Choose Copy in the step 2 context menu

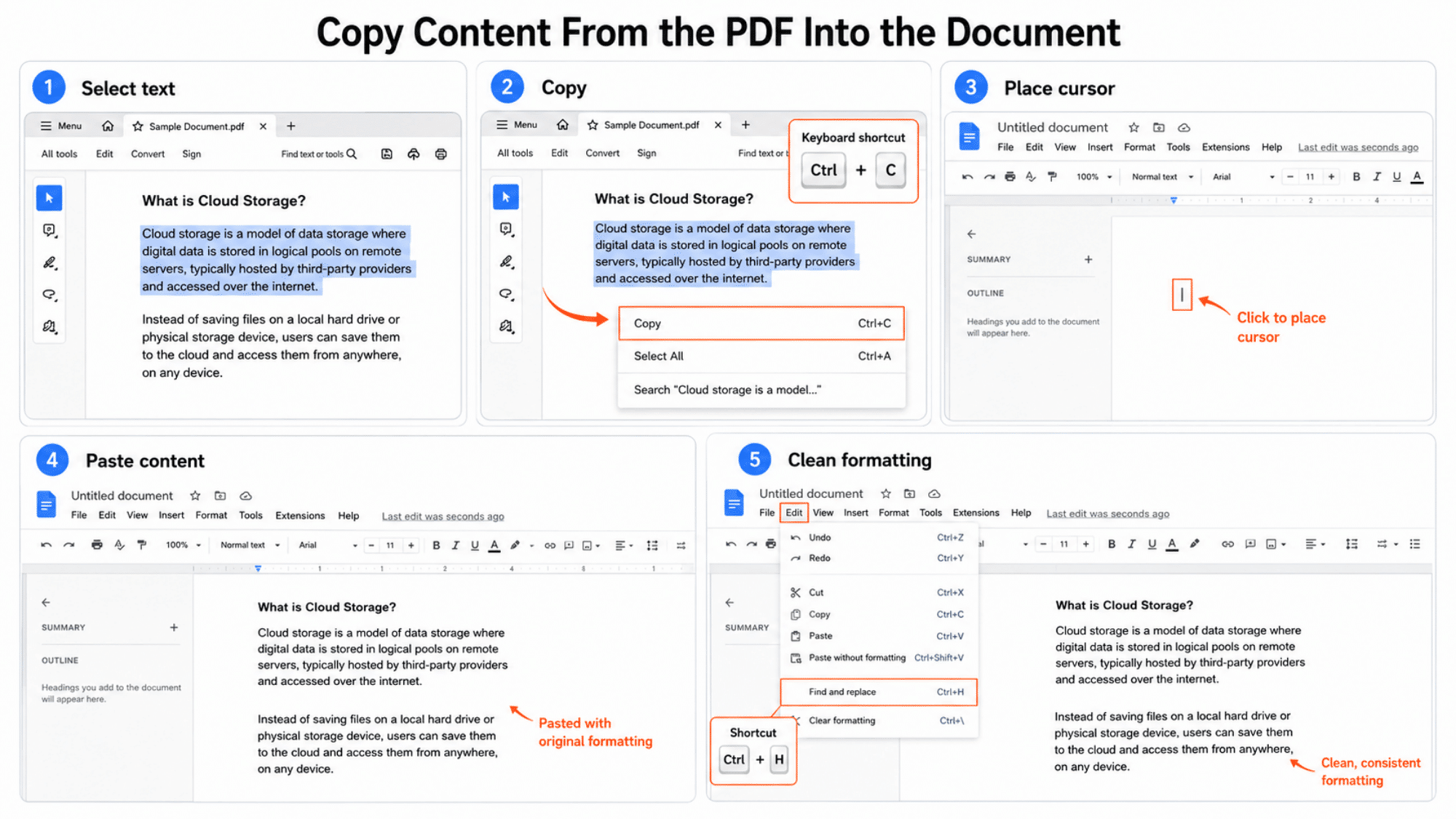[x=761, y=323]
